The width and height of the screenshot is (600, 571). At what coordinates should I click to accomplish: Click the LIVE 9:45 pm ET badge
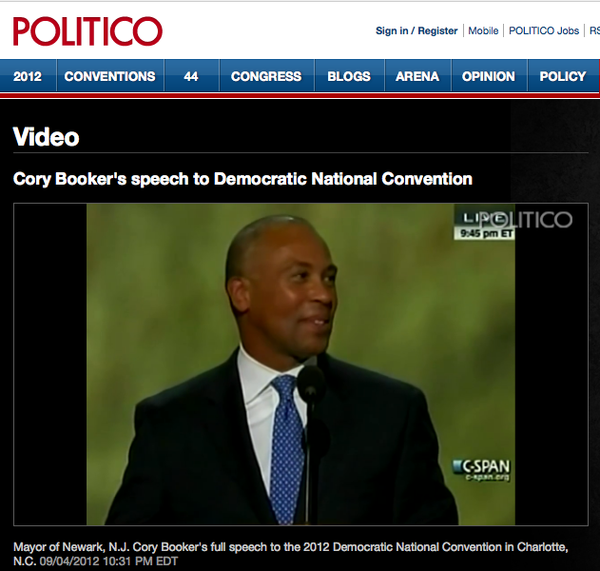pyautogui.click(x=484, y=226)
